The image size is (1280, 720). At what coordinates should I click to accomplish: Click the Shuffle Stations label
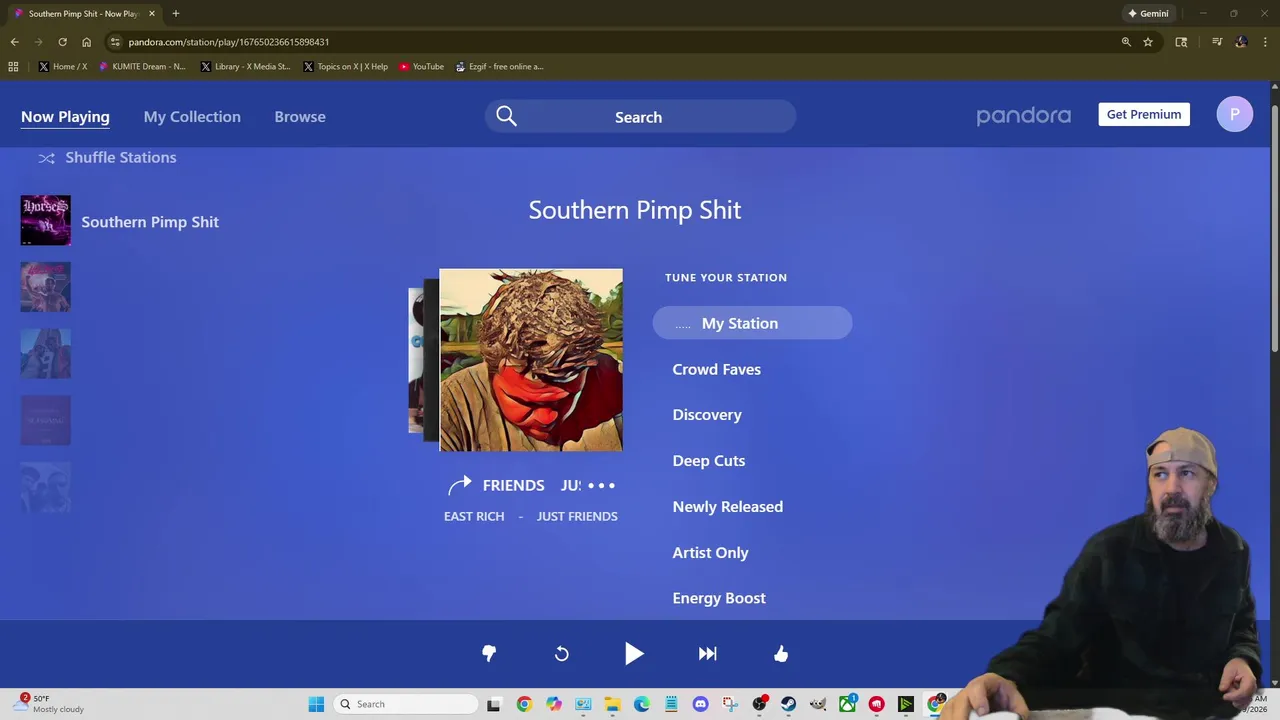(x=121, y=157)
